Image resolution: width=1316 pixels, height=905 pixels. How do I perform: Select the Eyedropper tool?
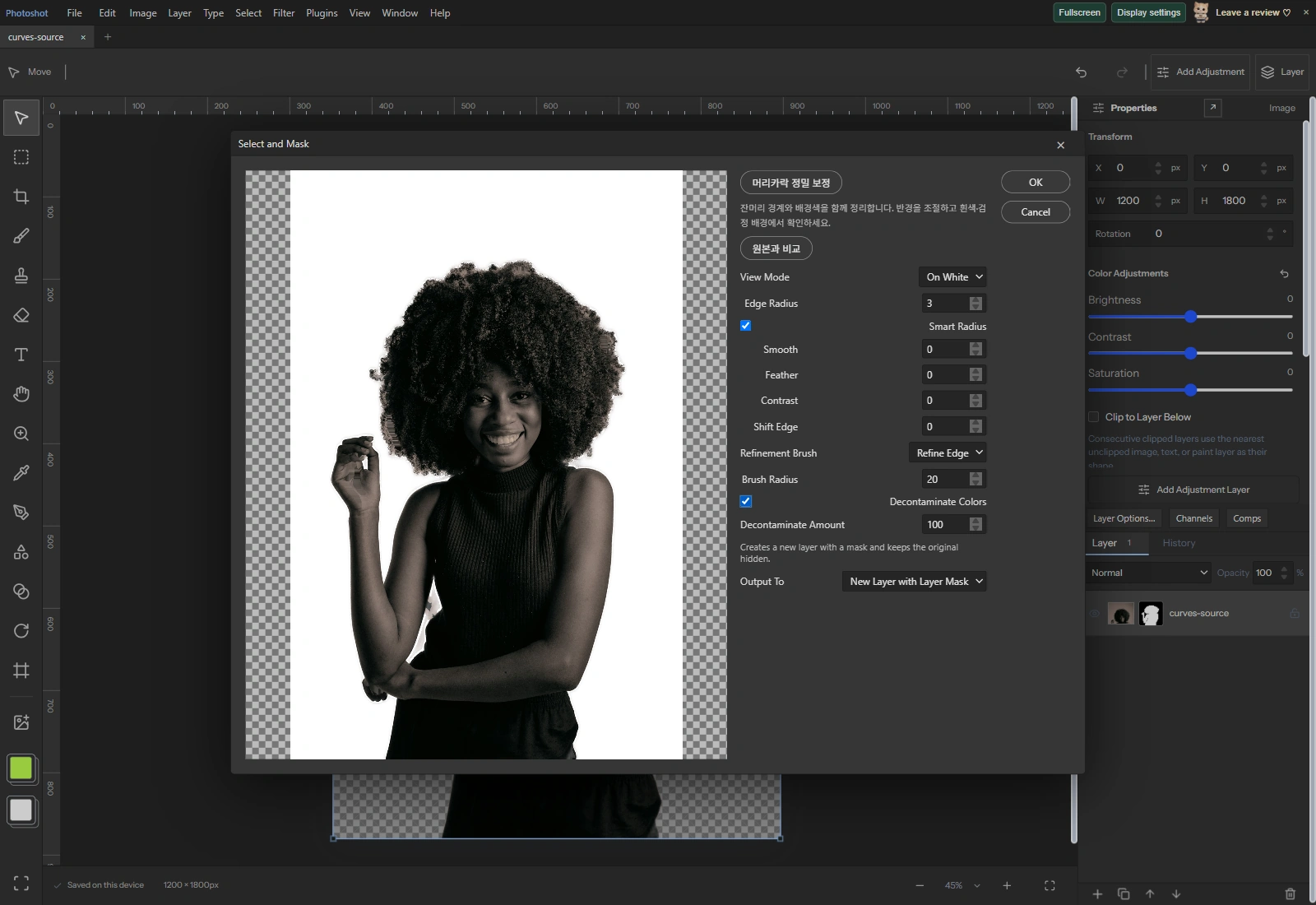click(21, 473)
